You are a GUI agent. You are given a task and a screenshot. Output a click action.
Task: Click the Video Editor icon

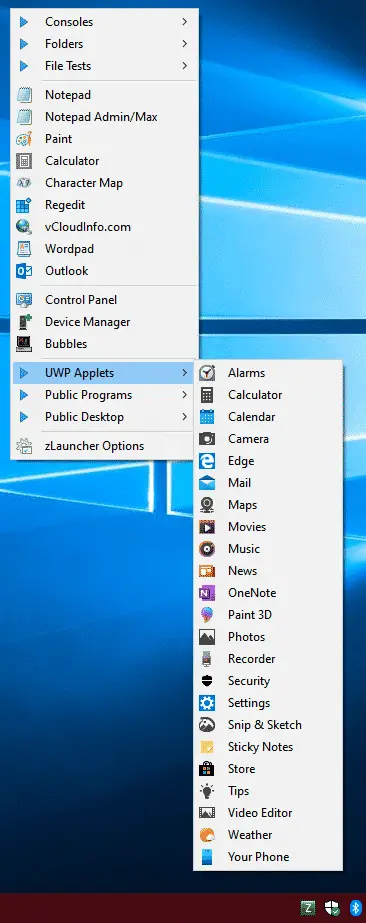click(207, 813)
